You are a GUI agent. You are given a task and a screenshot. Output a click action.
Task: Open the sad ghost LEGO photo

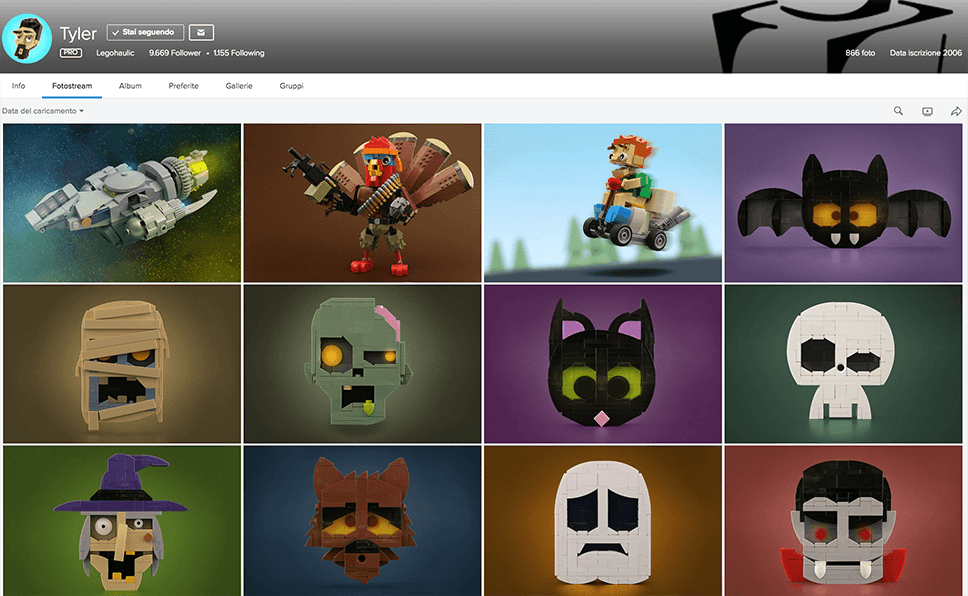[x=603, y=521]
